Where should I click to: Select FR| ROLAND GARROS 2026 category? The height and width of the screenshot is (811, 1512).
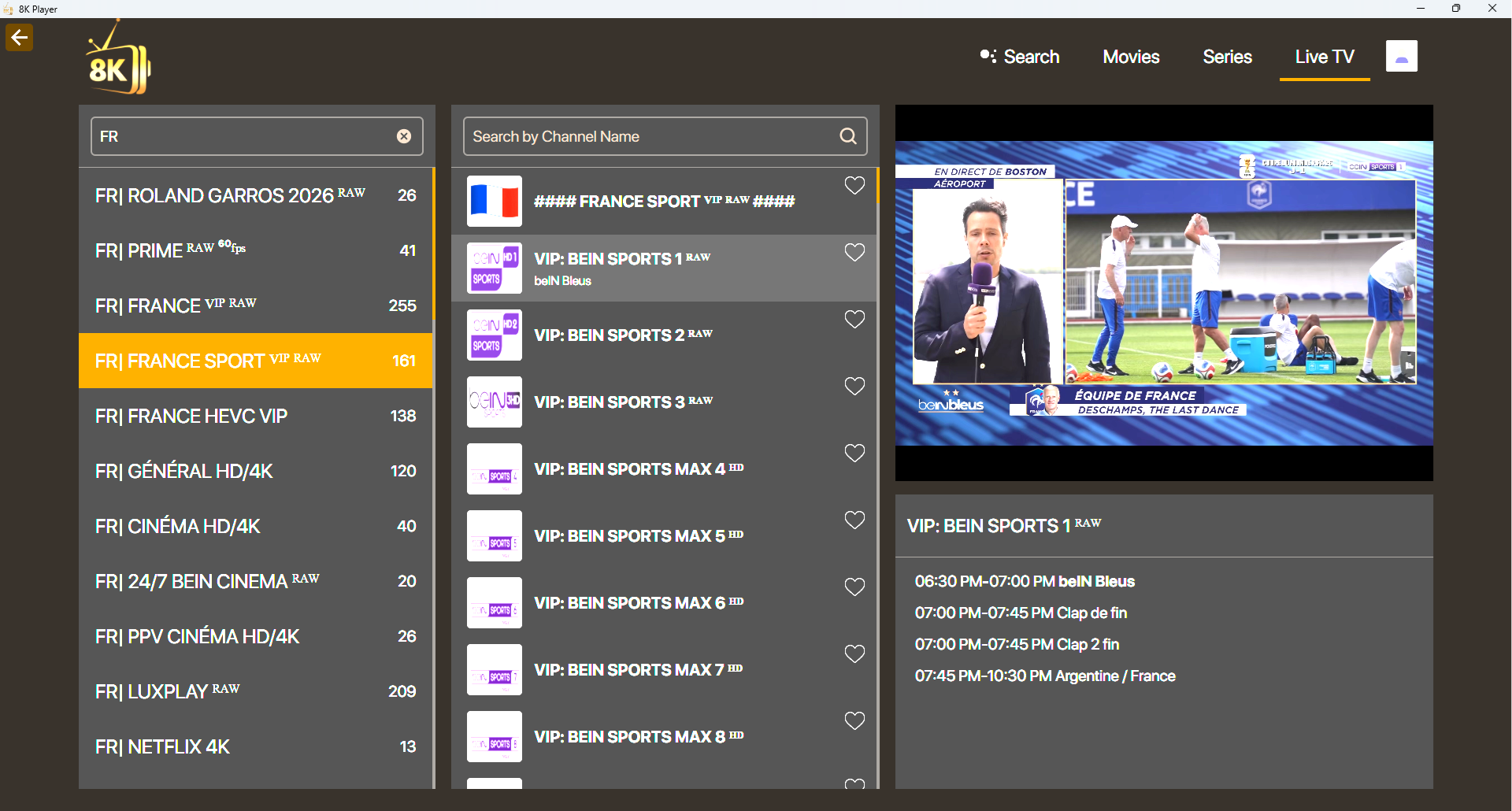(256, 195)
